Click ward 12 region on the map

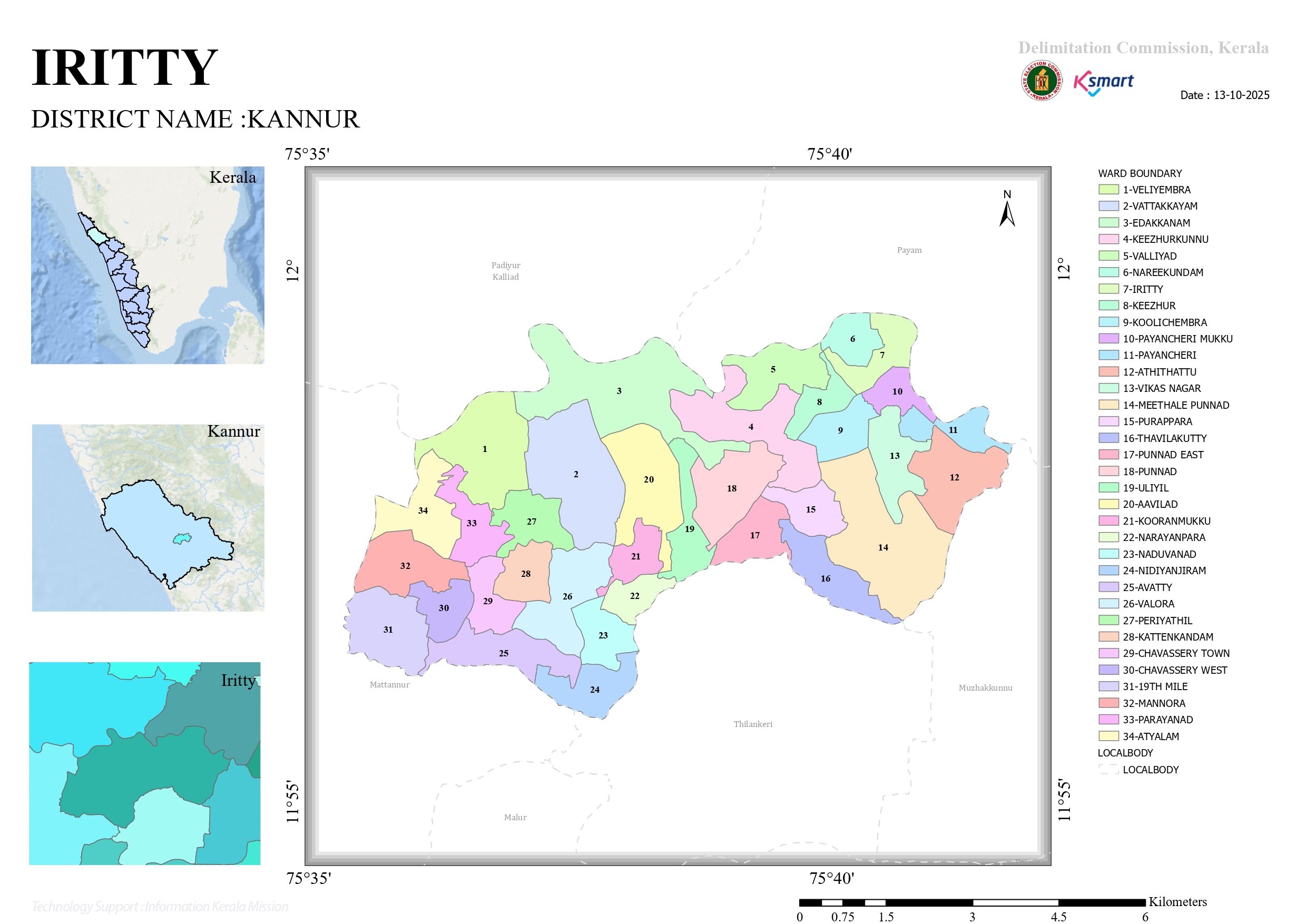[x=954, y=477]
